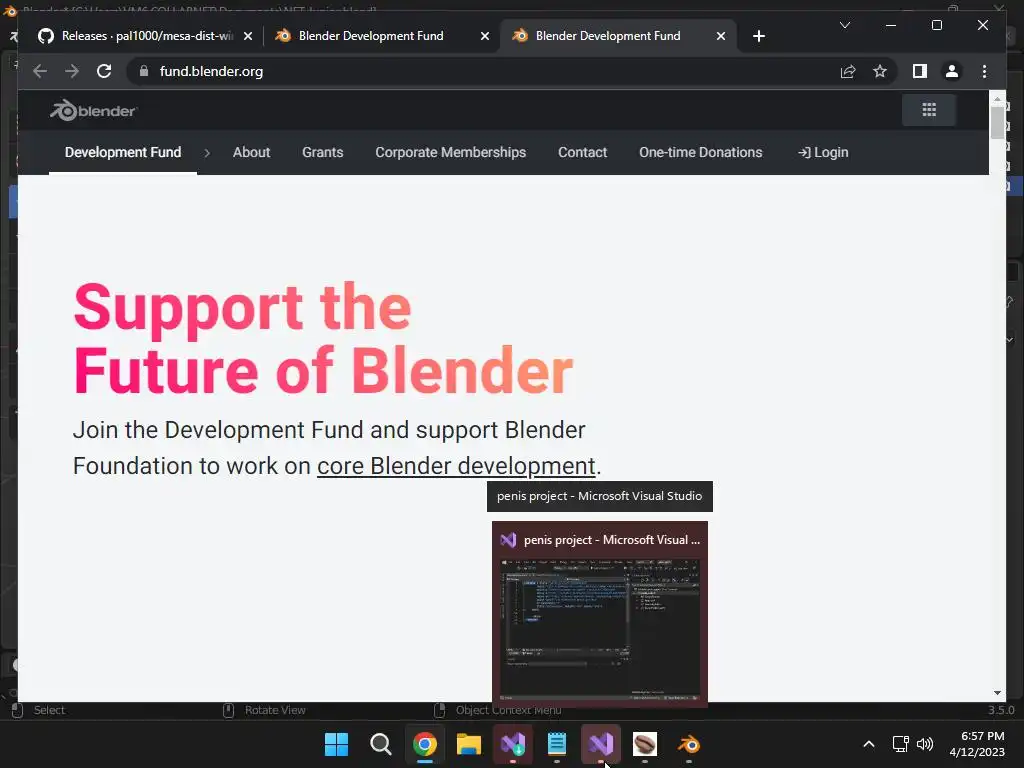Click the page vertical scrollbar thumb

(x=997, y=121)
